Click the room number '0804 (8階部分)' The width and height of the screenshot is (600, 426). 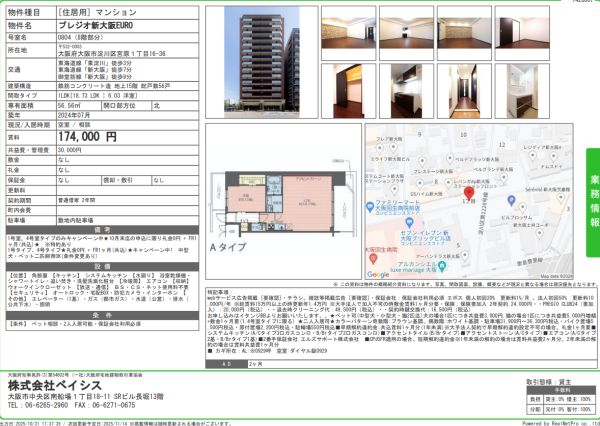(x=81, y=38)
